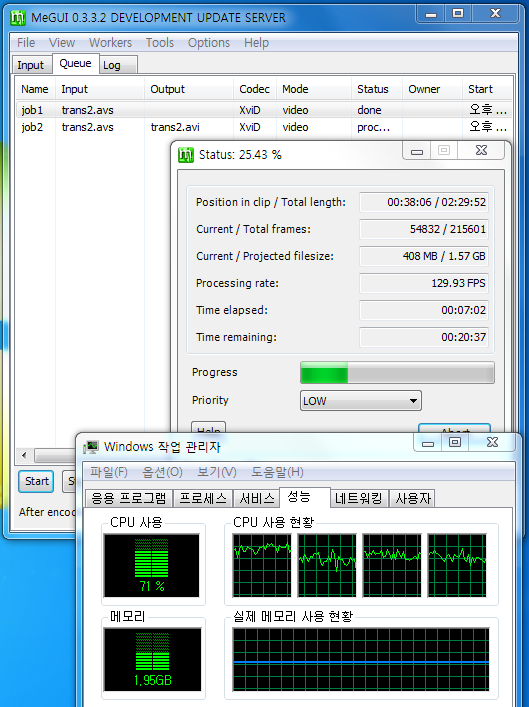
Task: Open the Workers menu
Action: tap(110, 43)
